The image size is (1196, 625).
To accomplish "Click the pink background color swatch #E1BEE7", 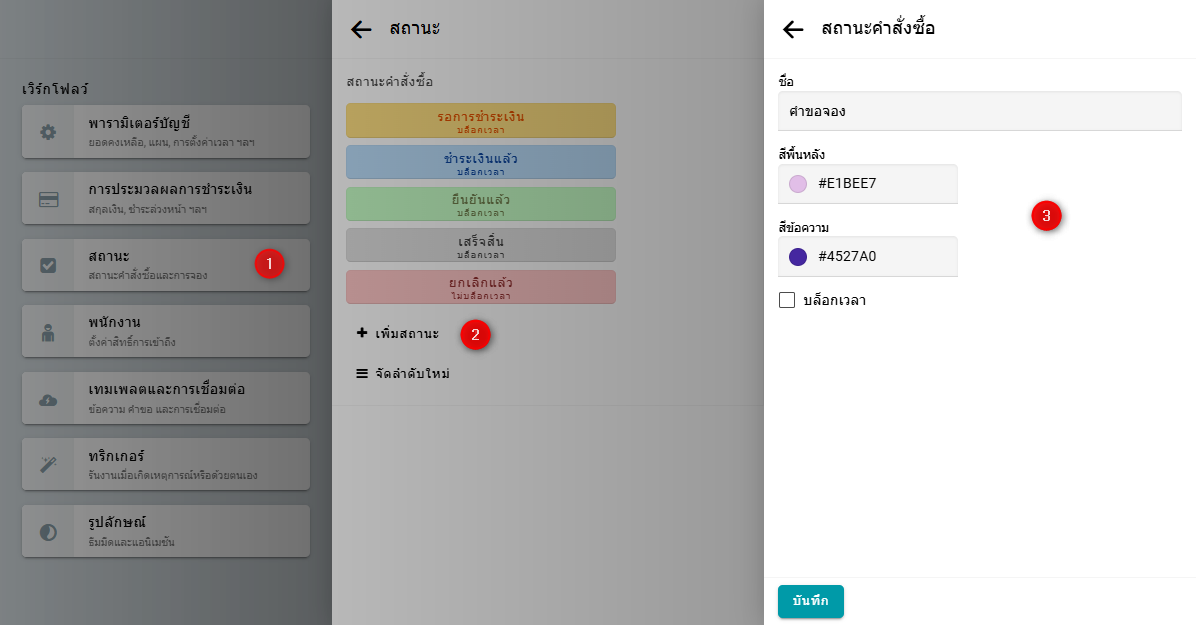I will coord(797,184).
